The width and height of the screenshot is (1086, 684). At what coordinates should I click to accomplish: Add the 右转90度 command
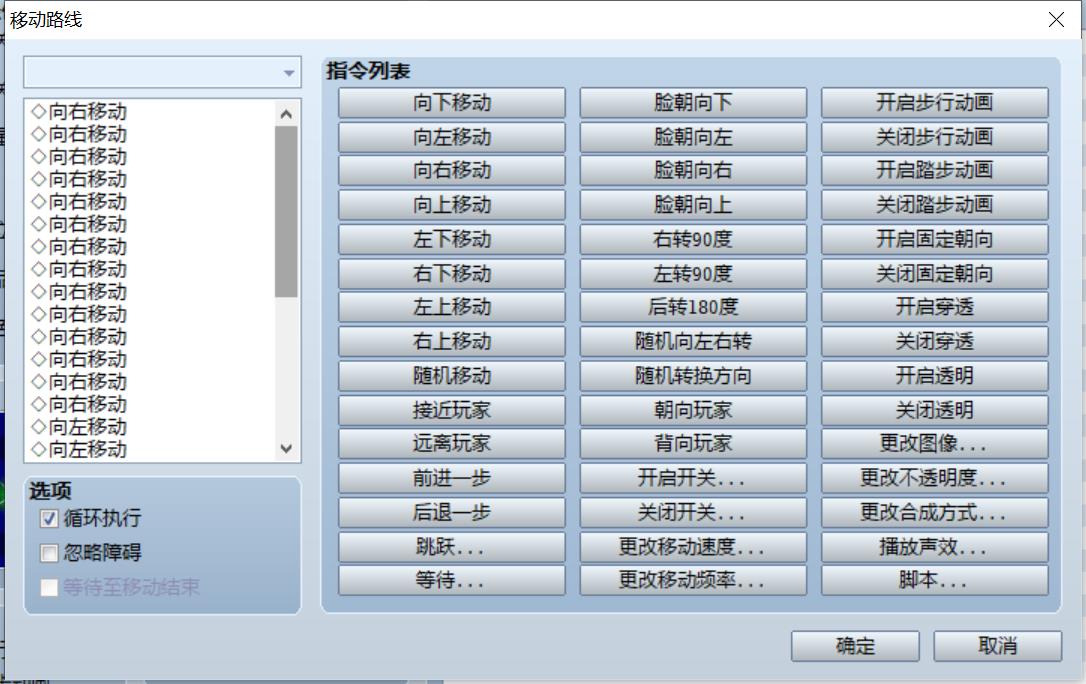(x=693, y=239)
